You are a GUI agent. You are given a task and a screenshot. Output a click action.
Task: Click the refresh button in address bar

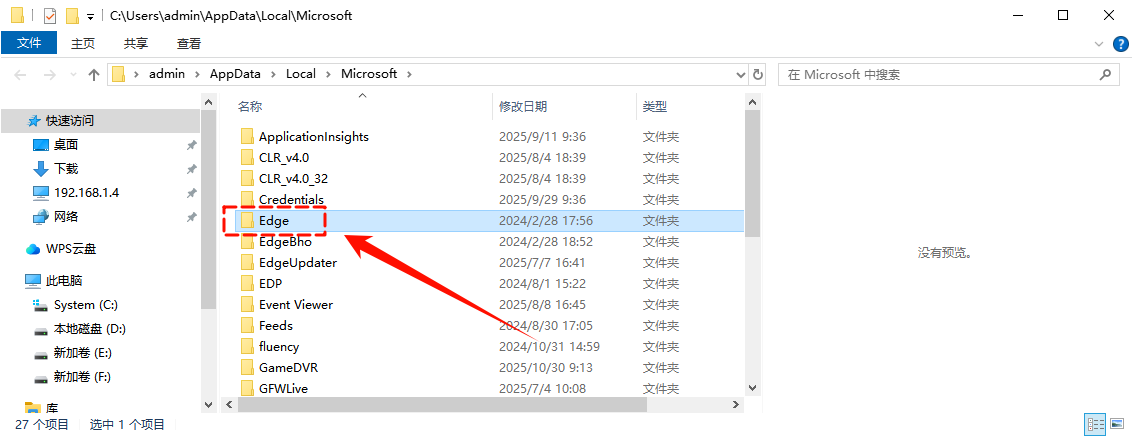(757, 74)
